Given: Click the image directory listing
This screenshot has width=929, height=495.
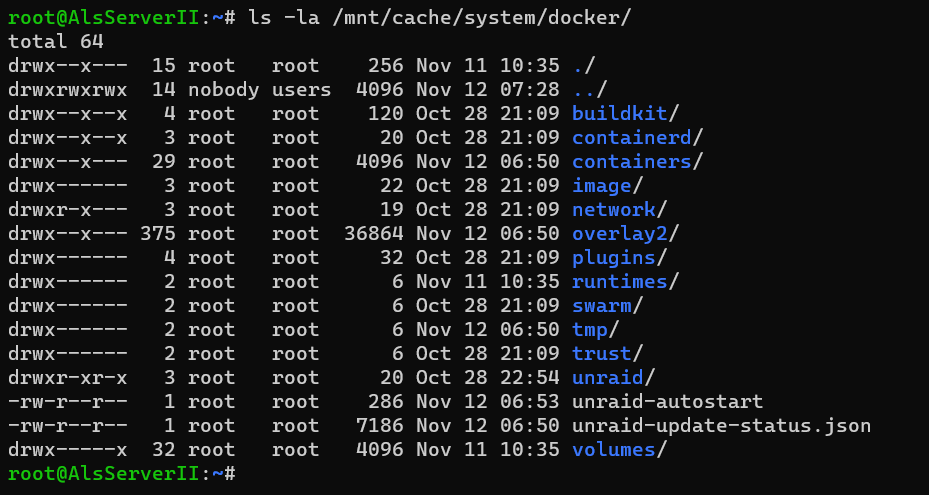Looking at the screenshot, I should 602,186.
